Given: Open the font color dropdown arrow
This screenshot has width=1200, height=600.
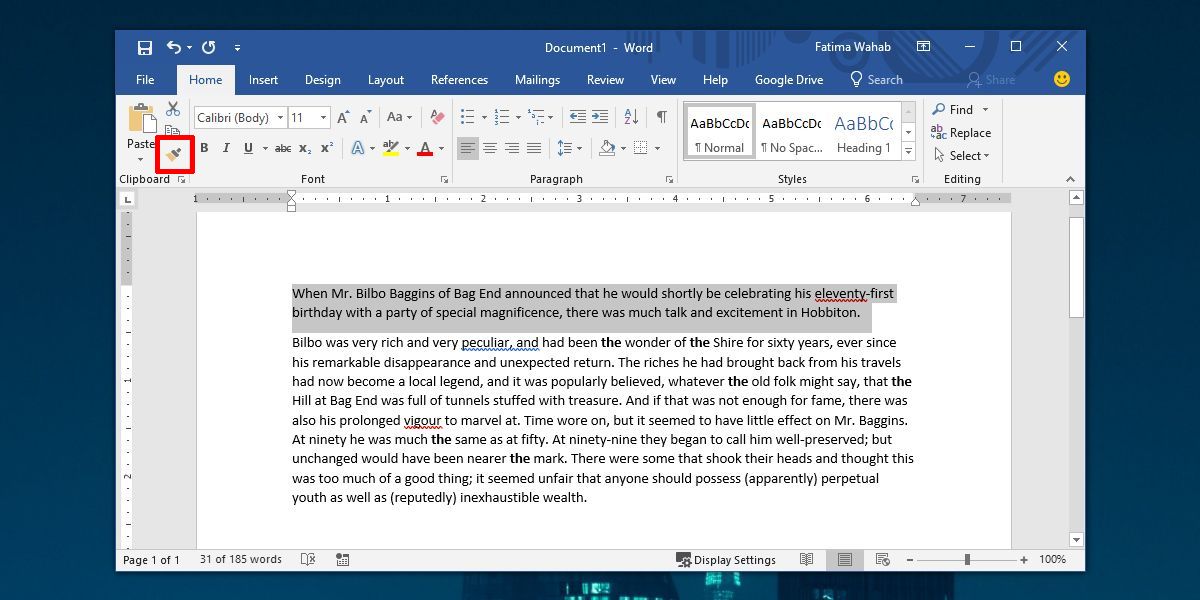Looking at the screenshot, I should click(441, 149).
